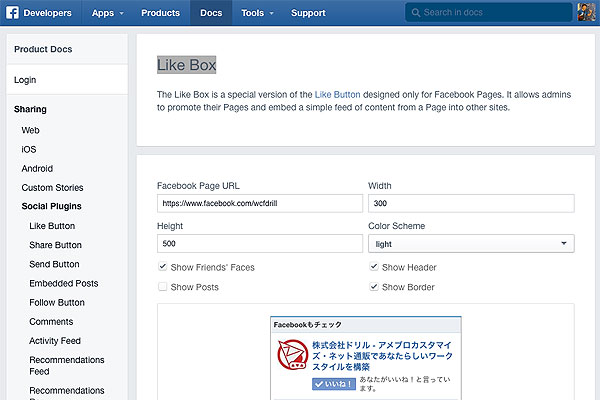Go to Developers home link
This screenshot has width=600, height=400.
(x=47, y=13)
